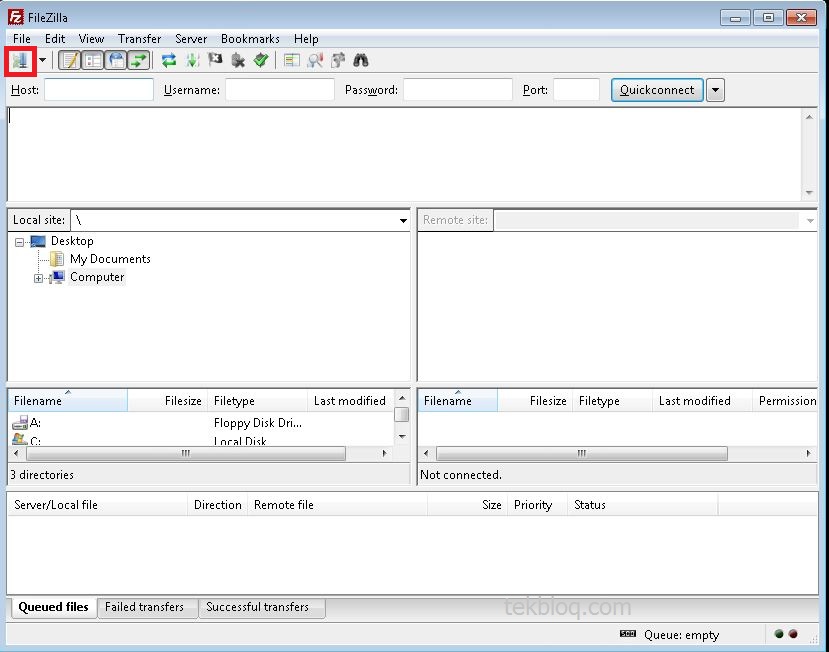Open the Help menu
Screen dimensions: 829x652
[306, 39]
